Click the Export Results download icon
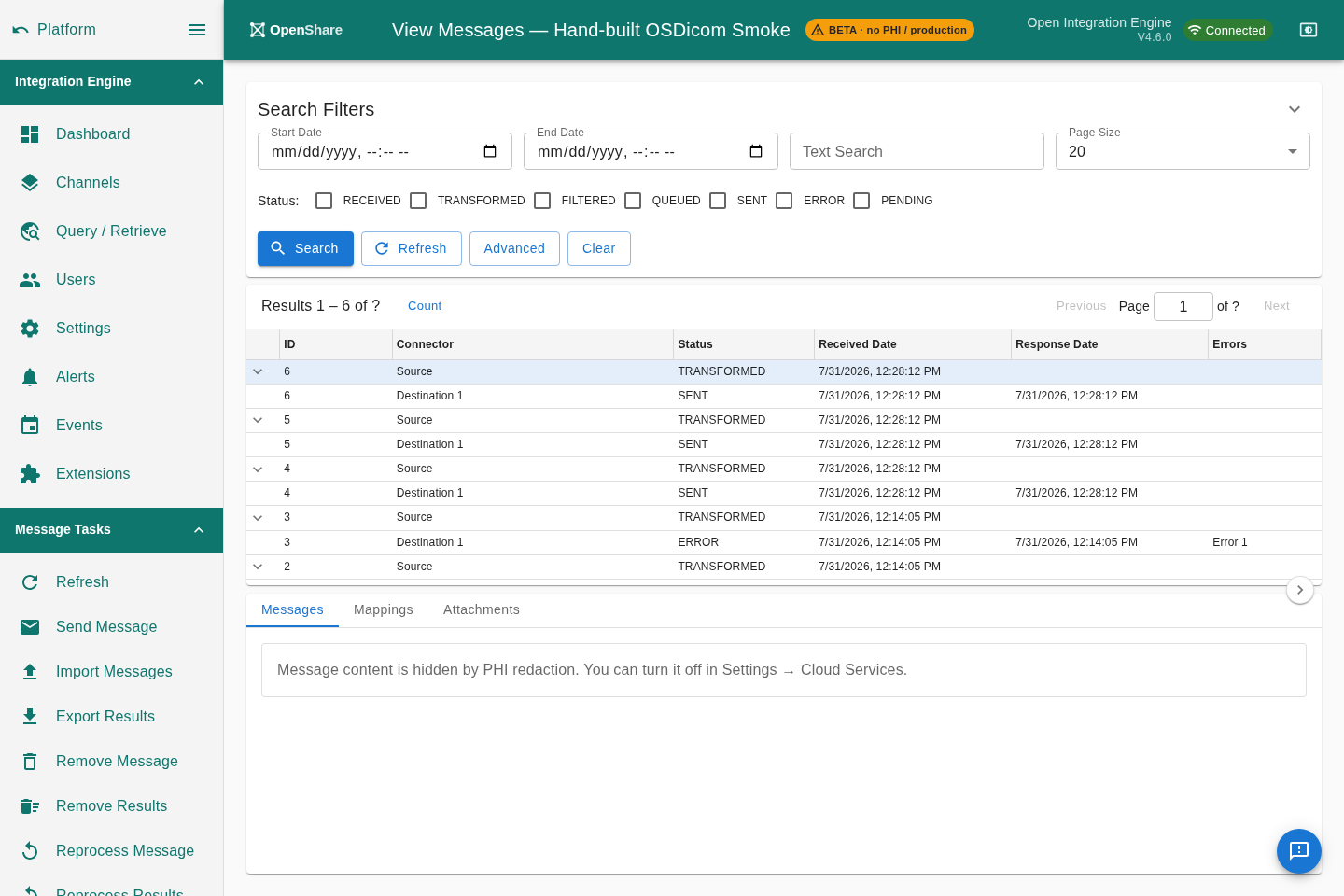1344x896 pixels. pyautogui.click(x=30, y=717)
